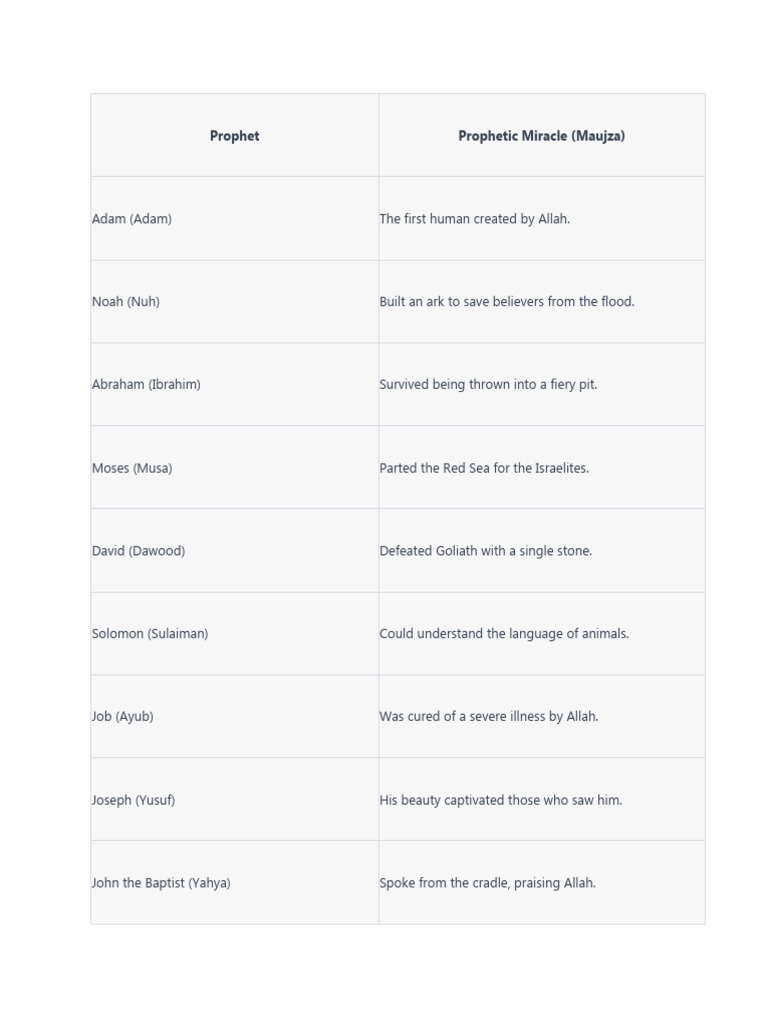Click 'Could understand the language of animals'
This screenshot has width=768, height=1024.
[x=504, y=634]
